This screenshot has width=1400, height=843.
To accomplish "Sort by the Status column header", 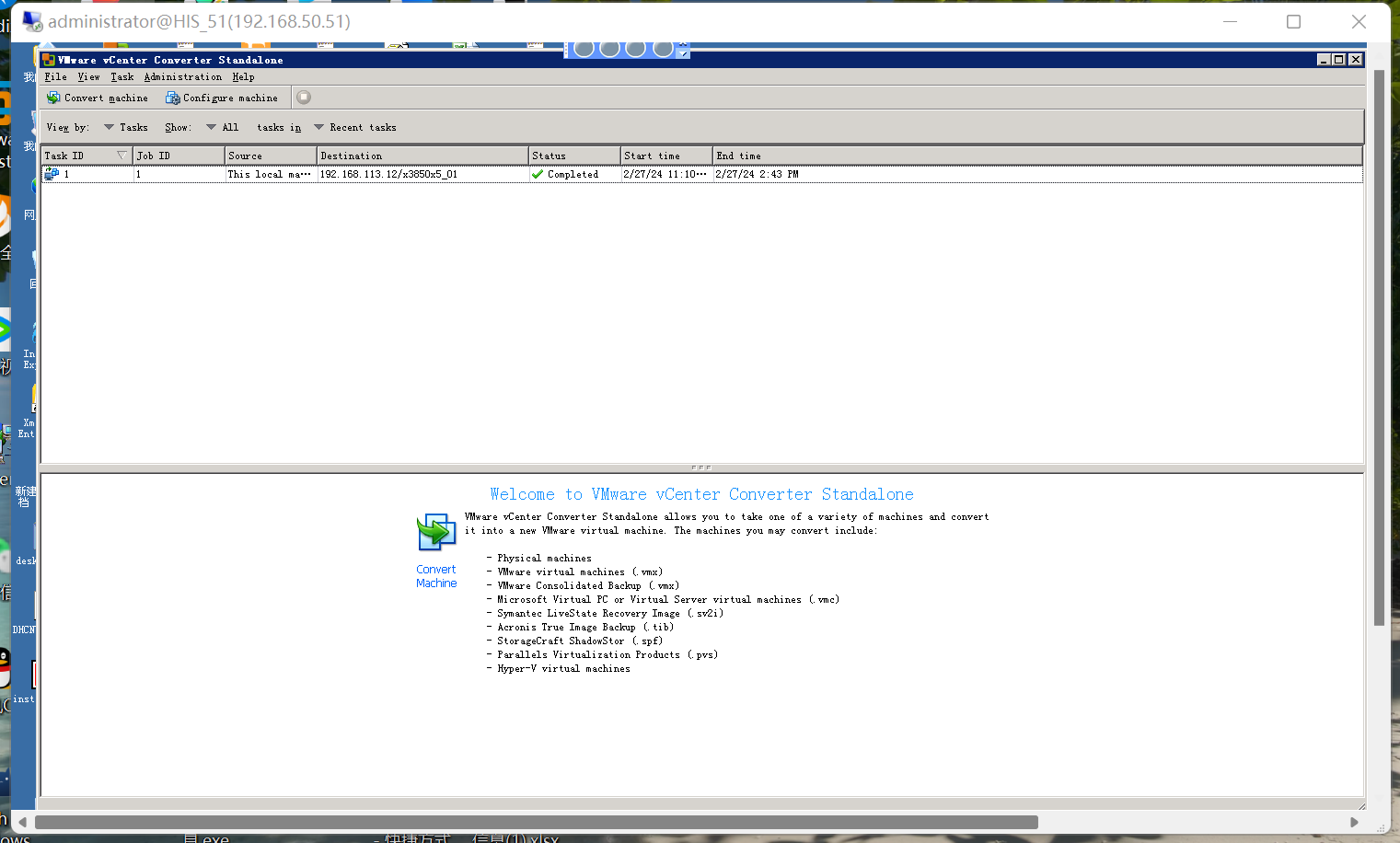I will pyautogui.click(x=574, y=156).
